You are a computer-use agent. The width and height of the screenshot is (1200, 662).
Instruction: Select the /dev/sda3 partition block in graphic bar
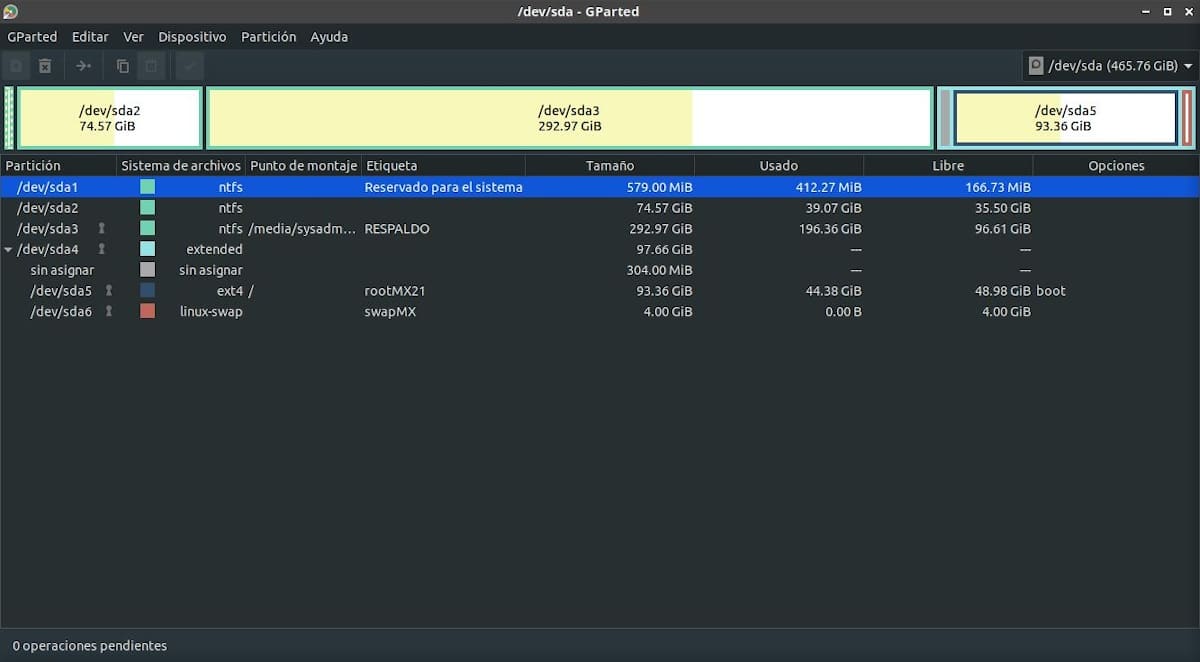pyautogui.click(x=570, y=117)
